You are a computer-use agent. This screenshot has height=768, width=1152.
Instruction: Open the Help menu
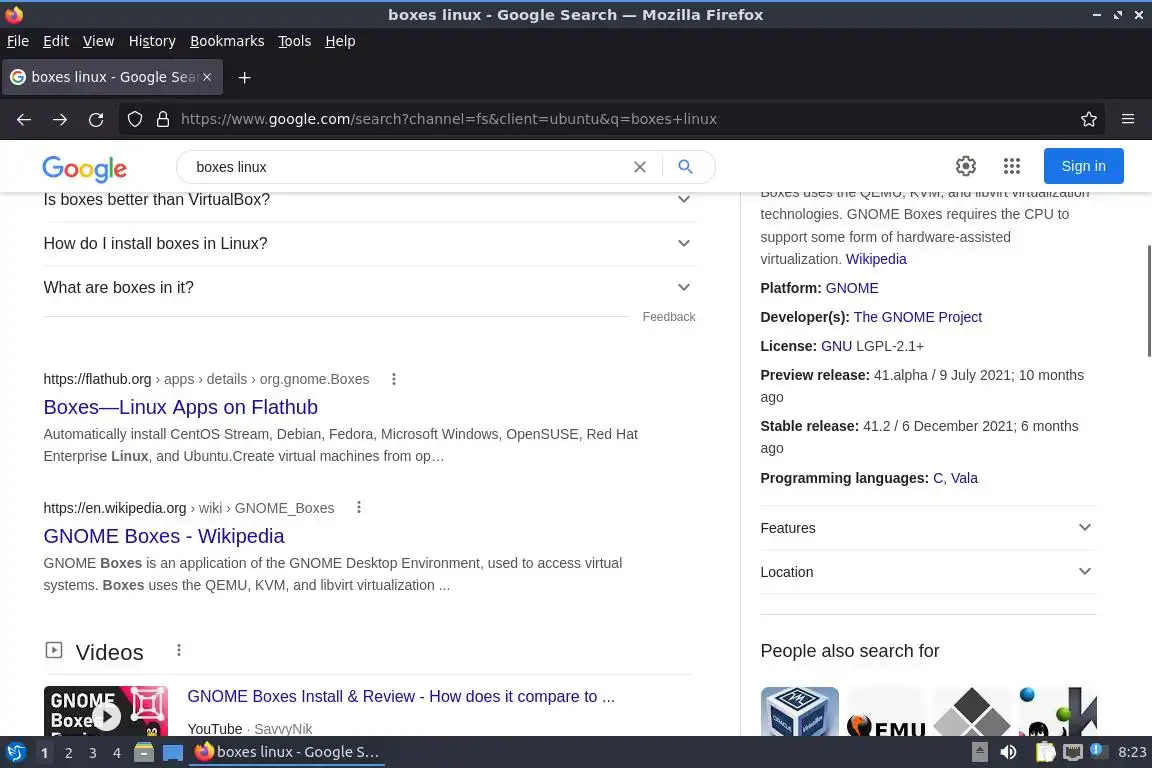pyautogui.click(x=340, y=41)
